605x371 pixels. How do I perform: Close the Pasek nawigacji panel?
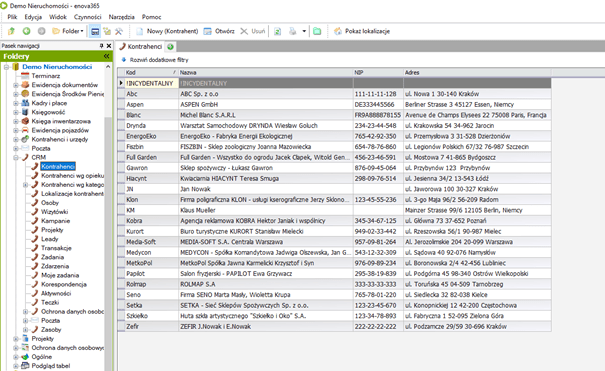(x=109, y=46)
